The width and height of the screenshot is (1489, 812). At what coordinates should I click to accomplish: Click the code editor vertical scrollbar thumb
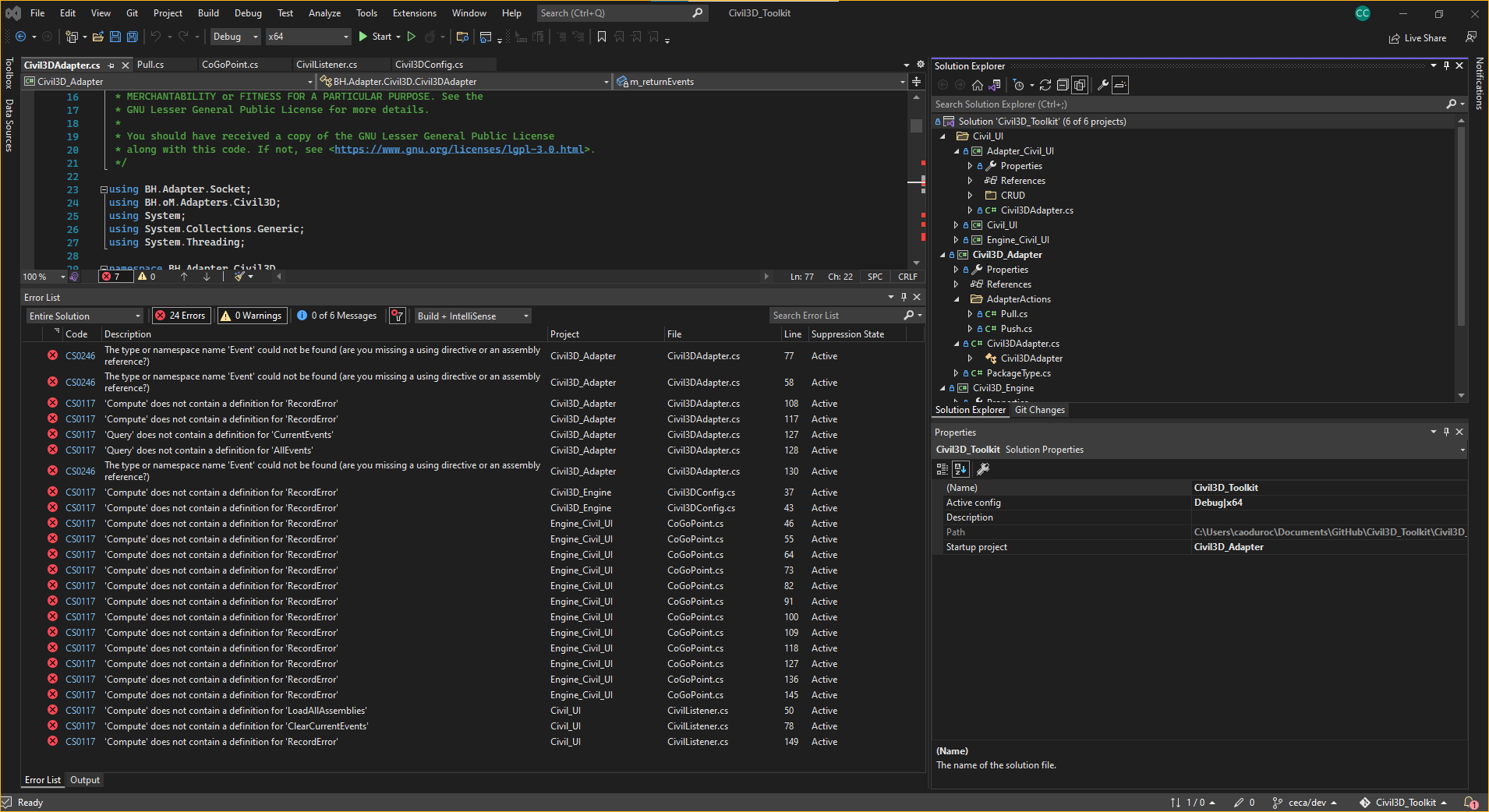[917, 125]
